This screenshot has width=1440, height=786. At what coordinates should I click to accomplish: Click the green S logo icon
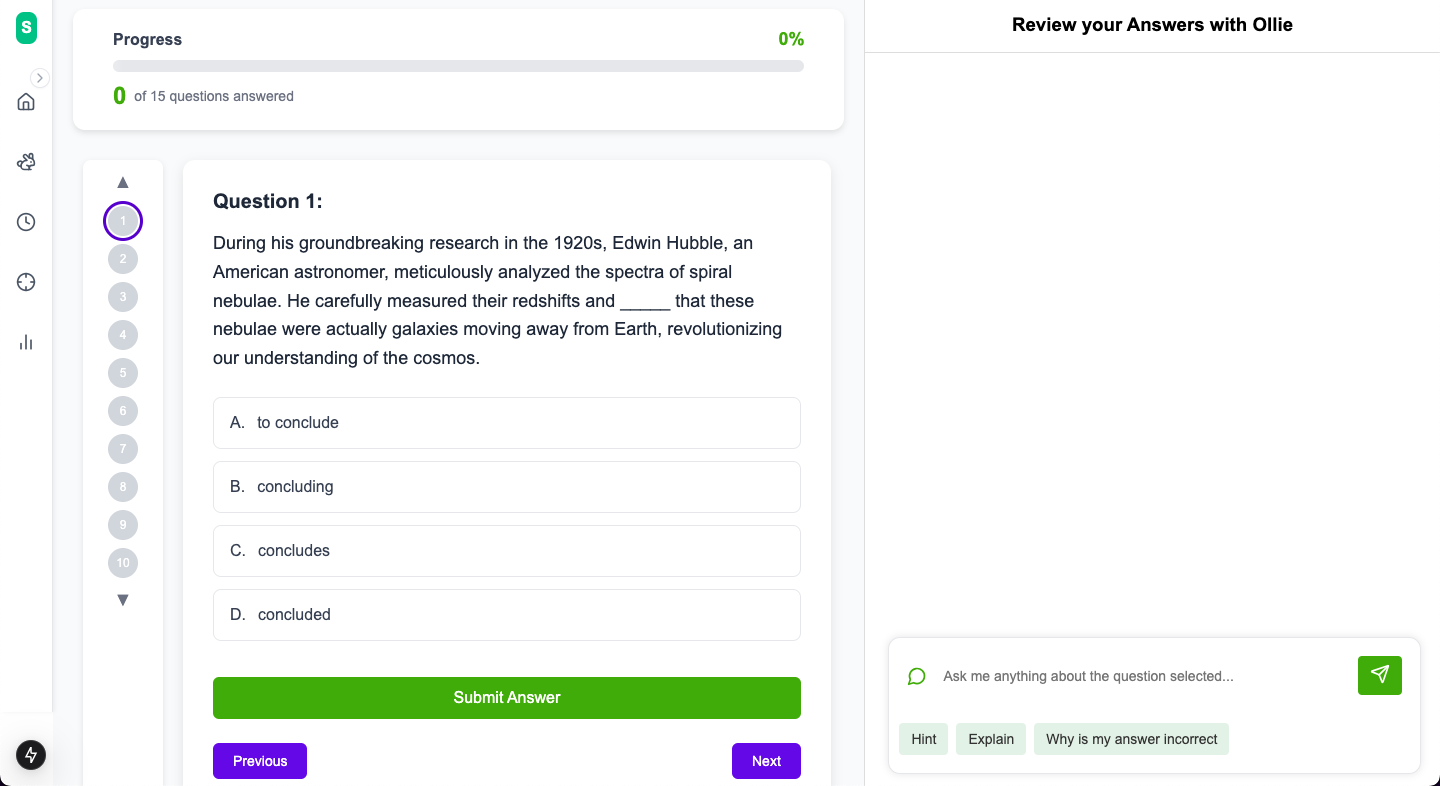click(x=26, y=28)
